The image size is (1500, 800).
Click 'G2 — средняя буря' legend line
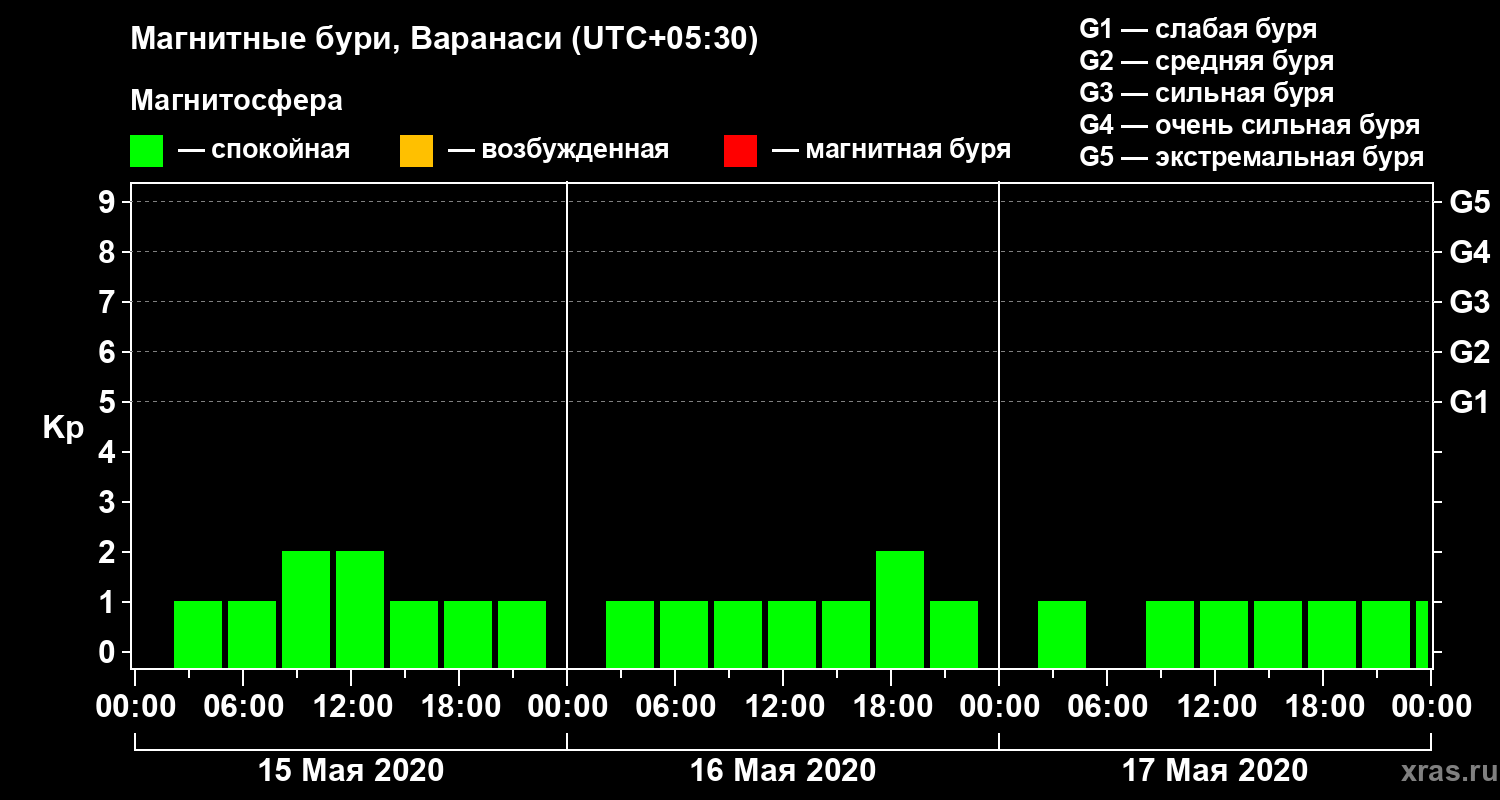[1206, 60]
